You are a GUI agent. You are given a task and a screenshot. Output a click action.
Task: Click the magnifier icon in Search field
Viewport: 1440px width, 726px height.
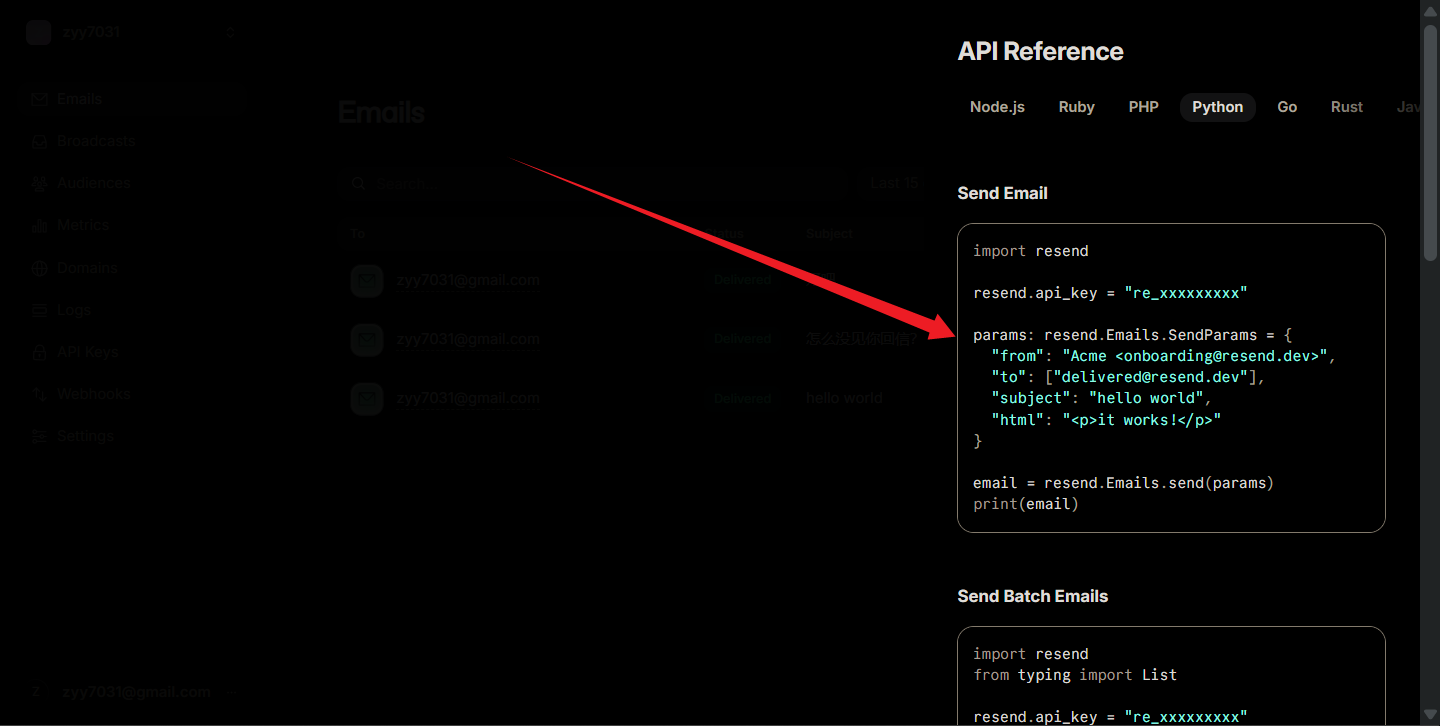click(x=359, y=184)
